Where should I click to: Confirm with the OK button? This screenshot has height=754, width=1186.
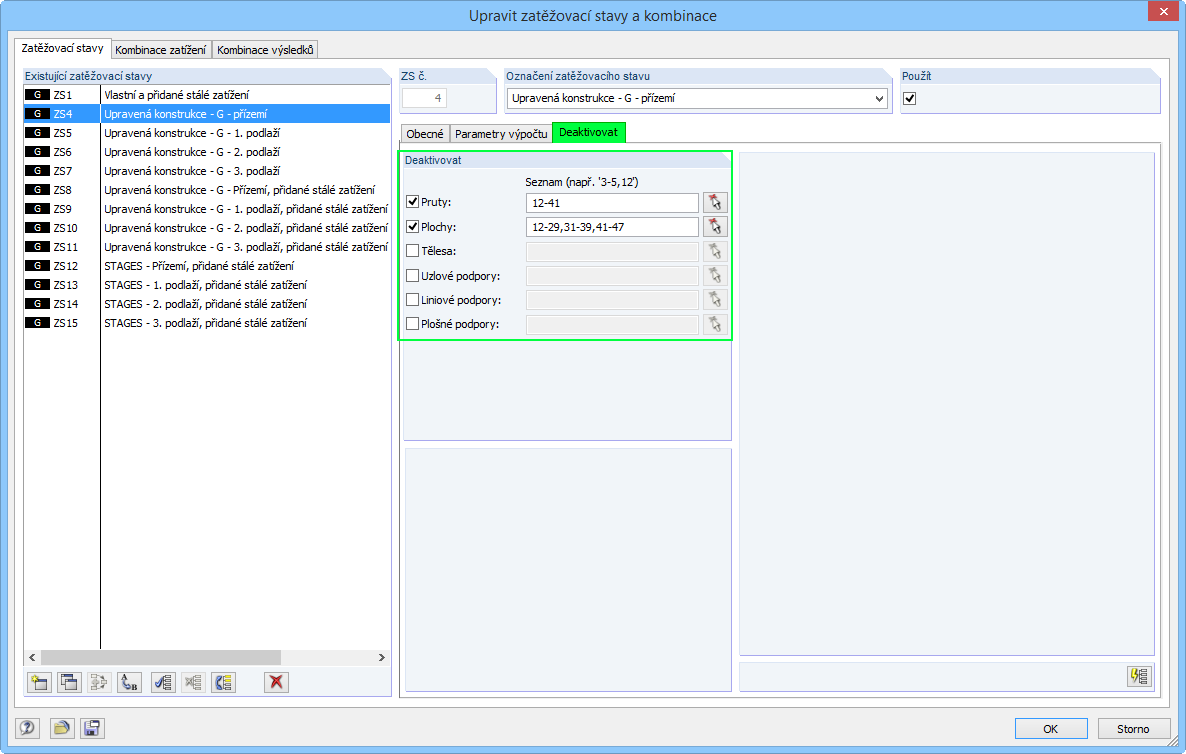click(1051, 728)
